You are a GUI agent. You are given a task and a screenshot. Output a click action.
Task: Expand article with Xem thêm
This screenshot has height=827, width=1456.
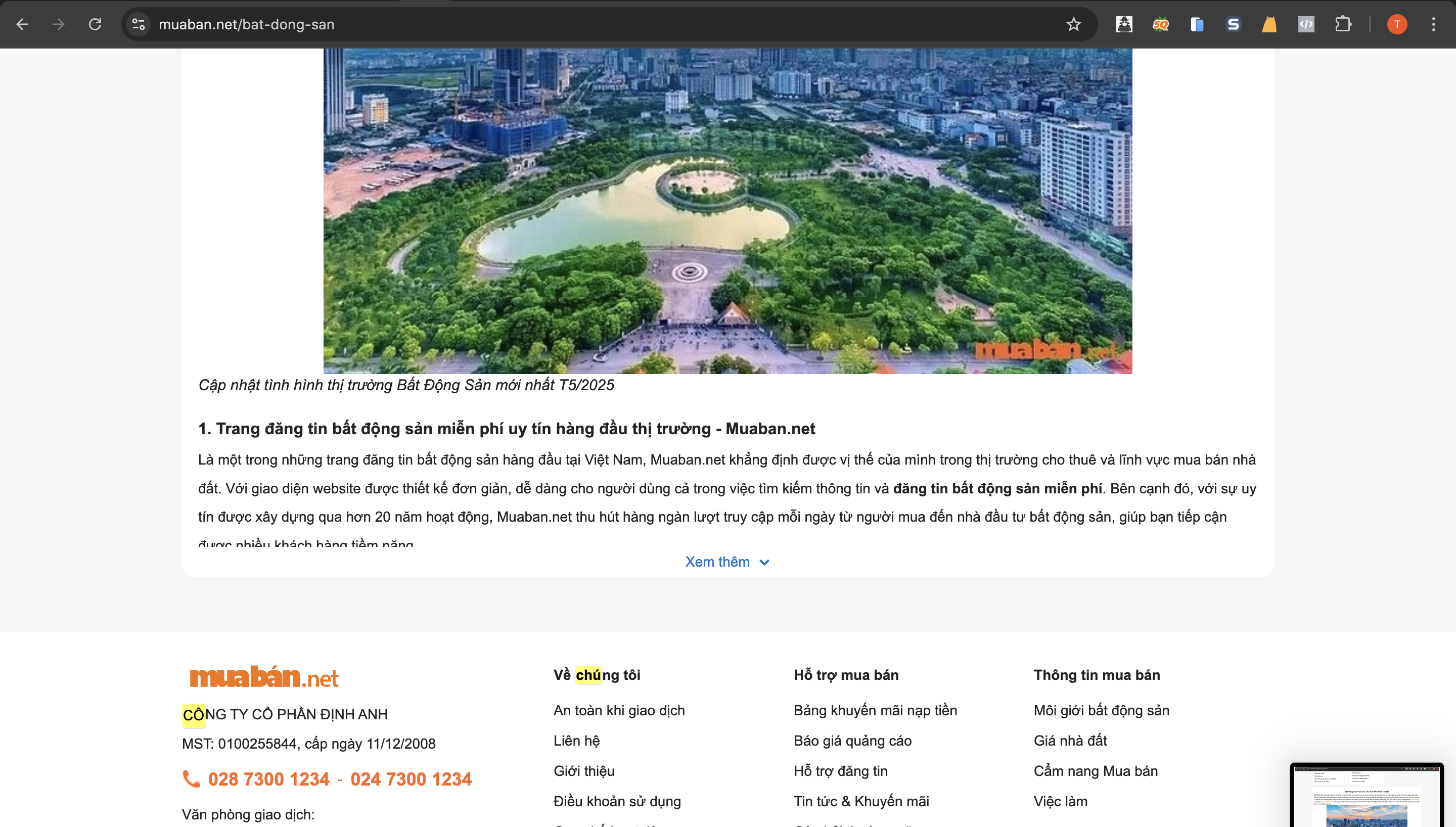click(727, 562)
